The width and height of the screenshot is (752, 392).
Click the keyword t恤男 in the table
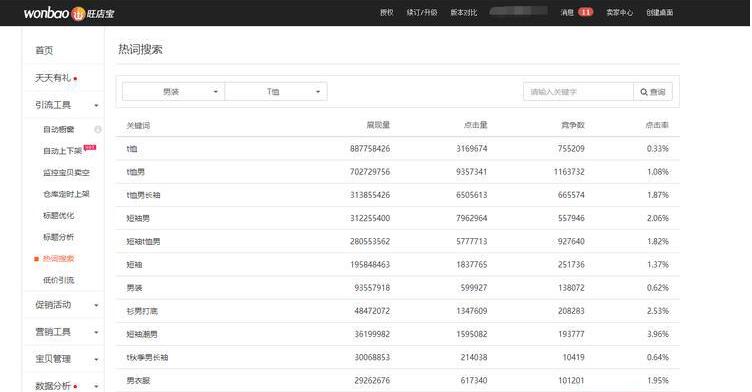click(136, 172)
